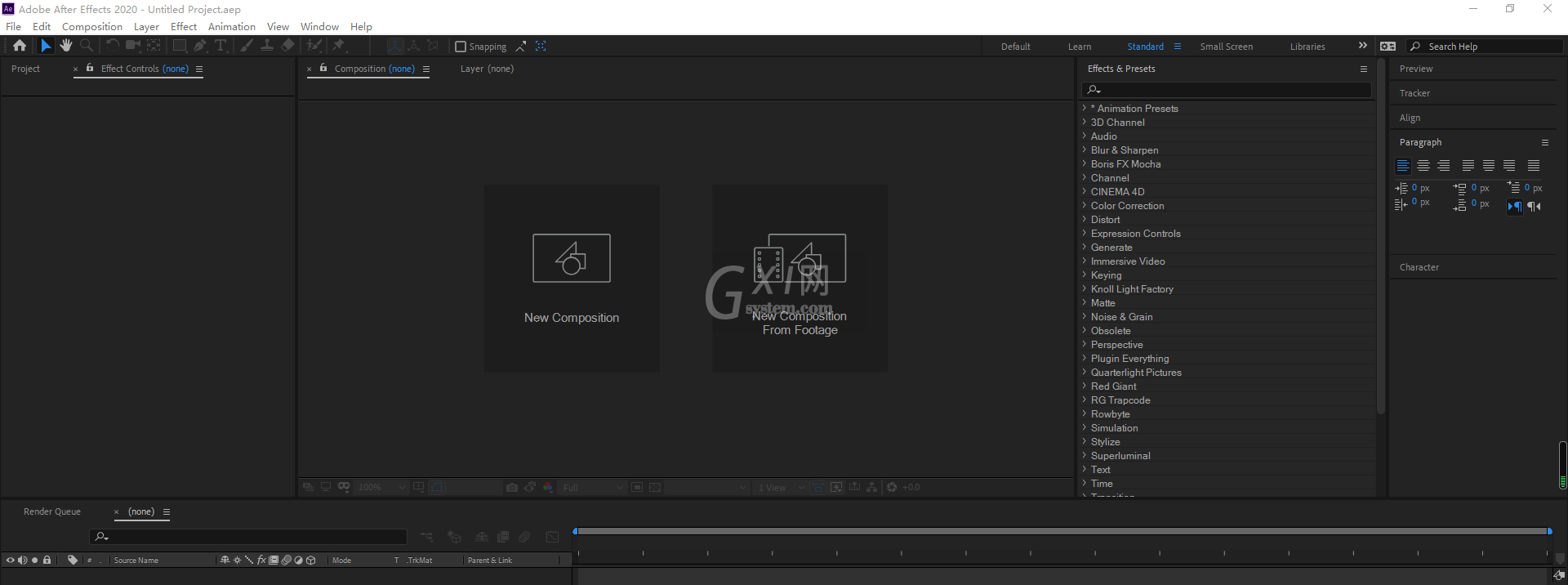Image resolution: width=1568 pixels, height=585 pixels.
Task: Open the Animation menu
Action: point(232,26)
